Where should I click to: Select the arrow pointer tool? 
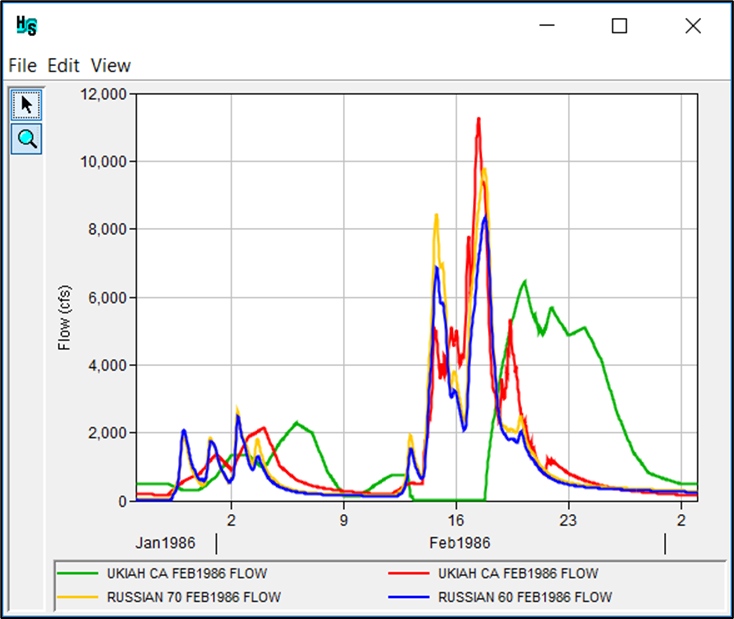click(26, 104)
